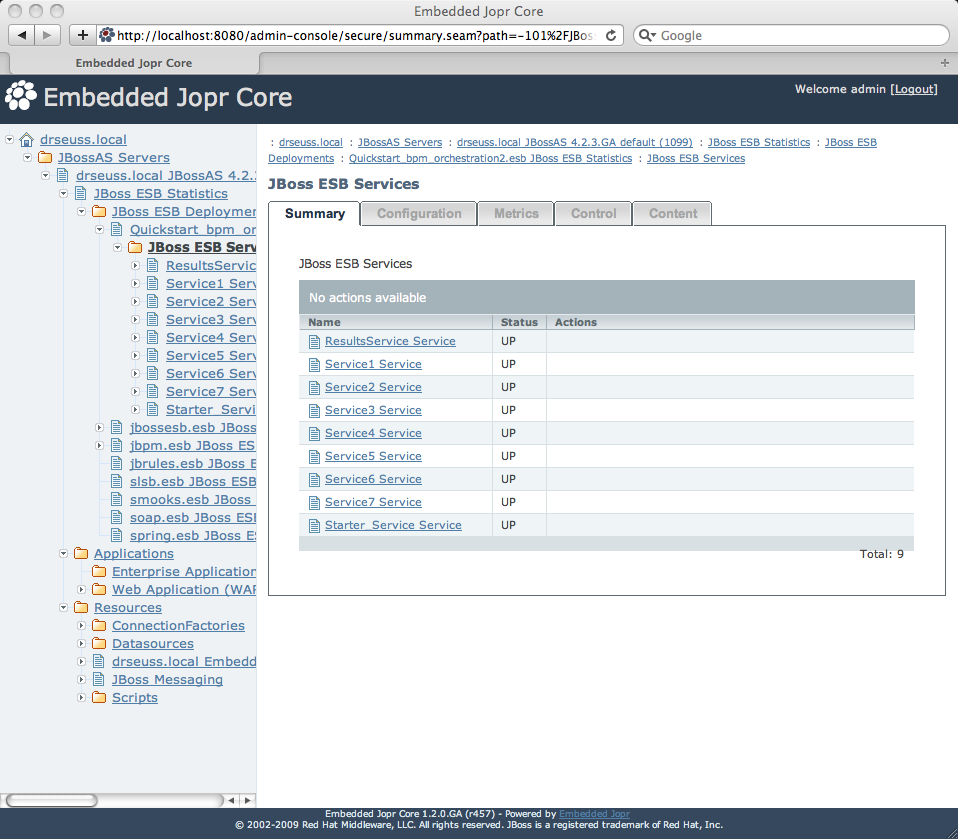Image resolution: width=958 pixels, height=839 pixels.
Task: Click the folder icon next to Applications
Action: point(81,554)
